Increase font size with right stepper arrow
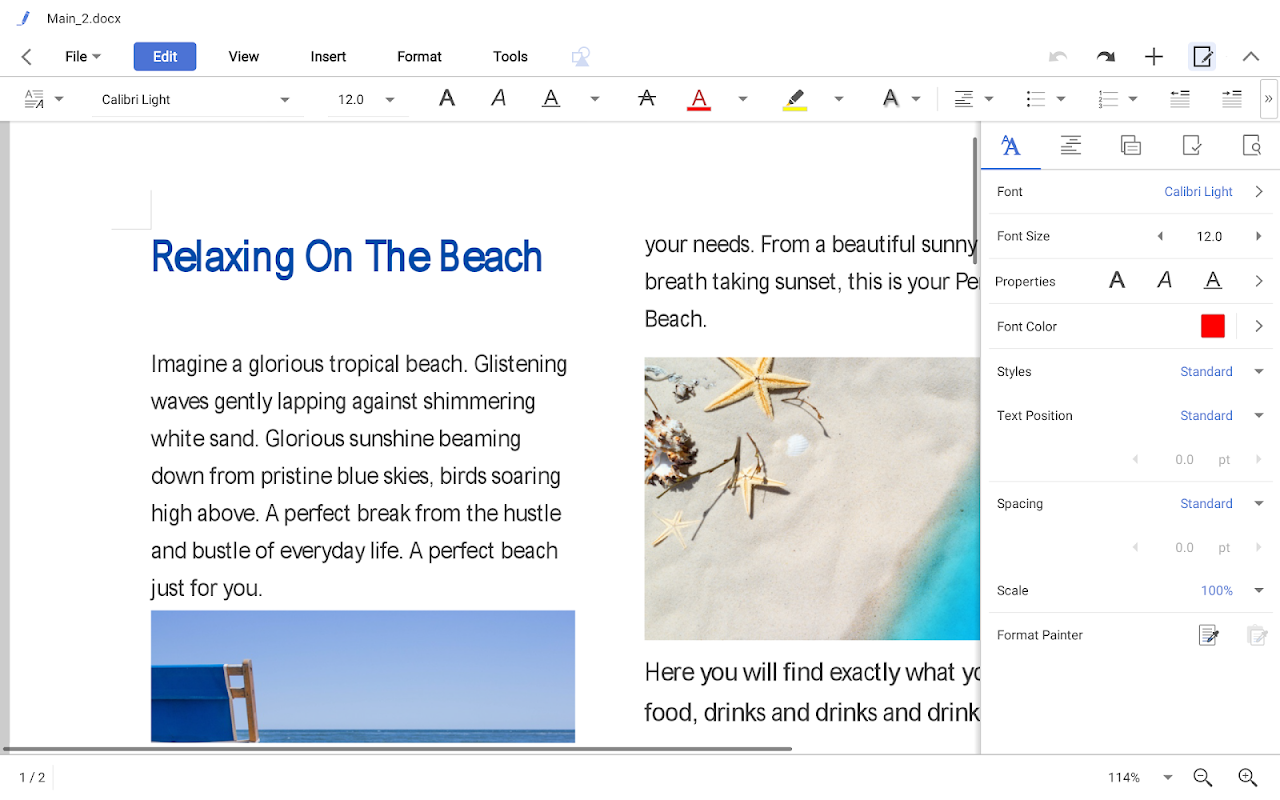 coord(1258,236)
